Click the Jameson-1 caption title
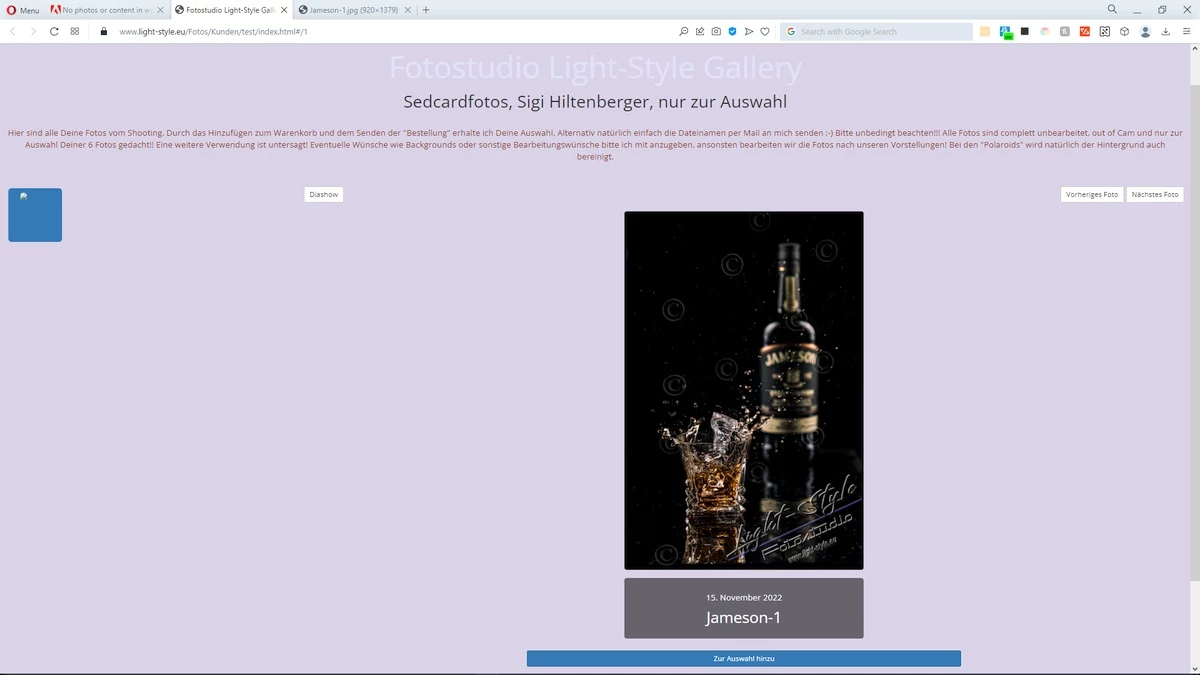Viewport: 1200px width, 675px height. tap(743, 617)
